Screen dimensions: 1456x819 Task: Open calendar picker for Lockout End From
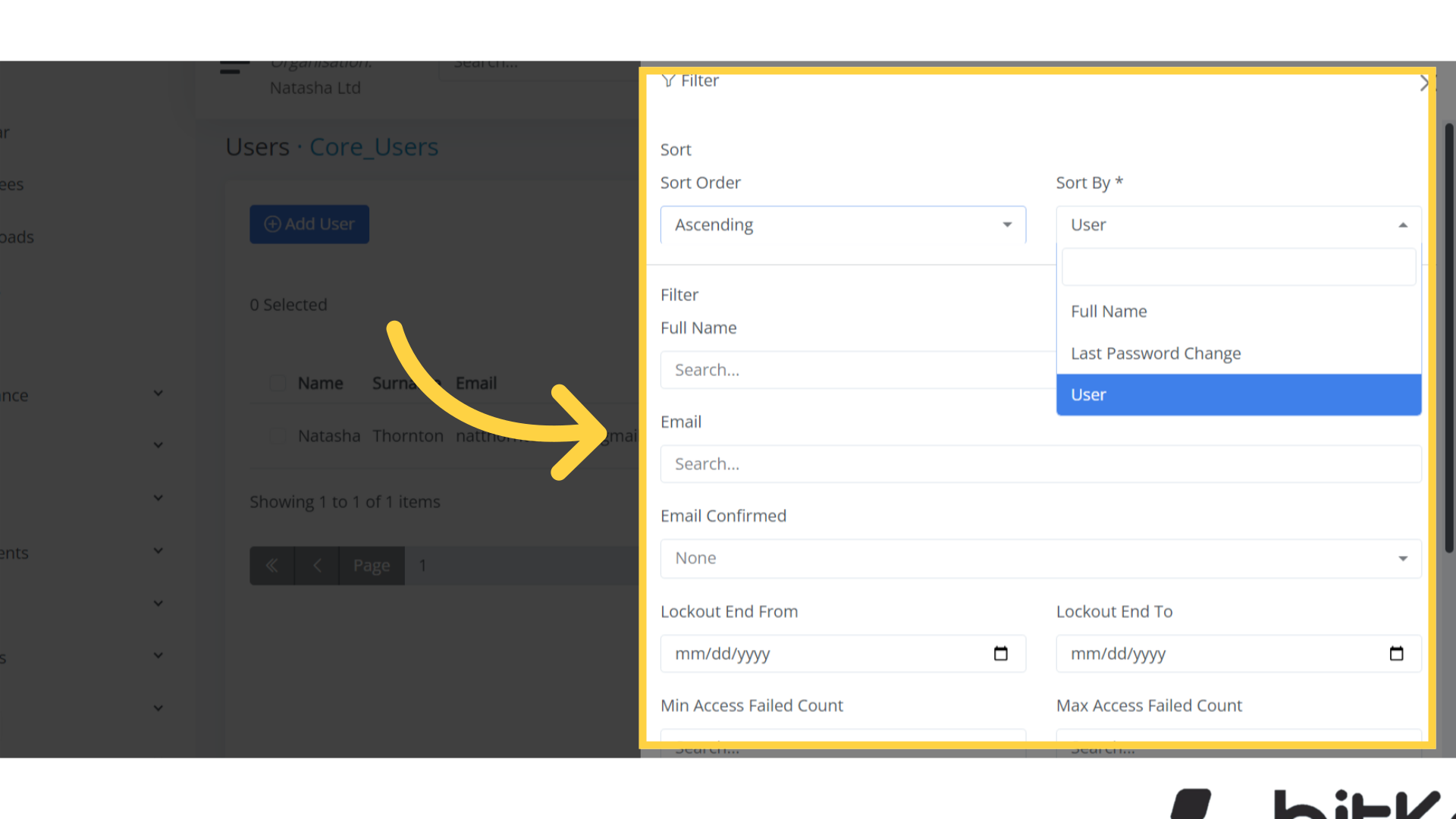click(1001, 654)
